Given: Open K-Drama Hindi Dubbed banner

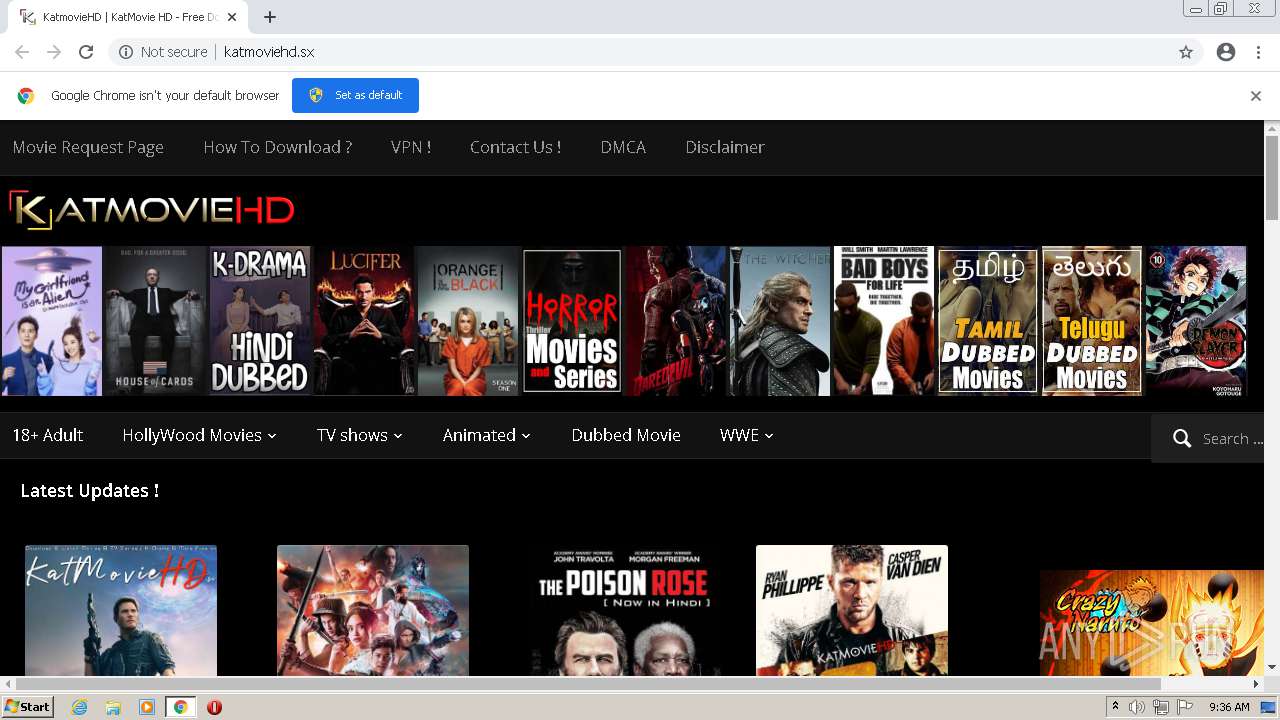Looking at the screenshot, I should (x=259, y=321).
